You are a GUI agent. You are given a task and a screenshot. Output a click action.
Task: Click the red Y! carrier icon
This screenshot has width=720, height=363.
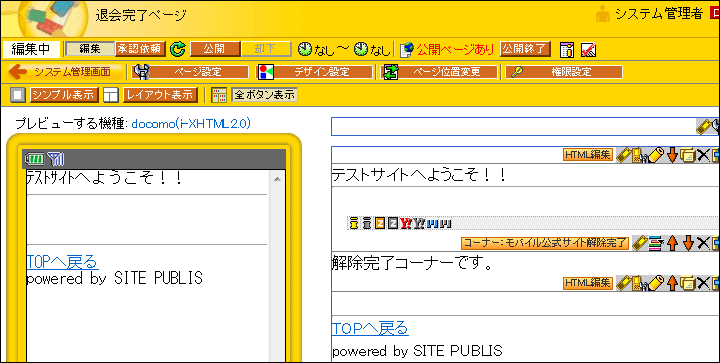tap(405, 223)
